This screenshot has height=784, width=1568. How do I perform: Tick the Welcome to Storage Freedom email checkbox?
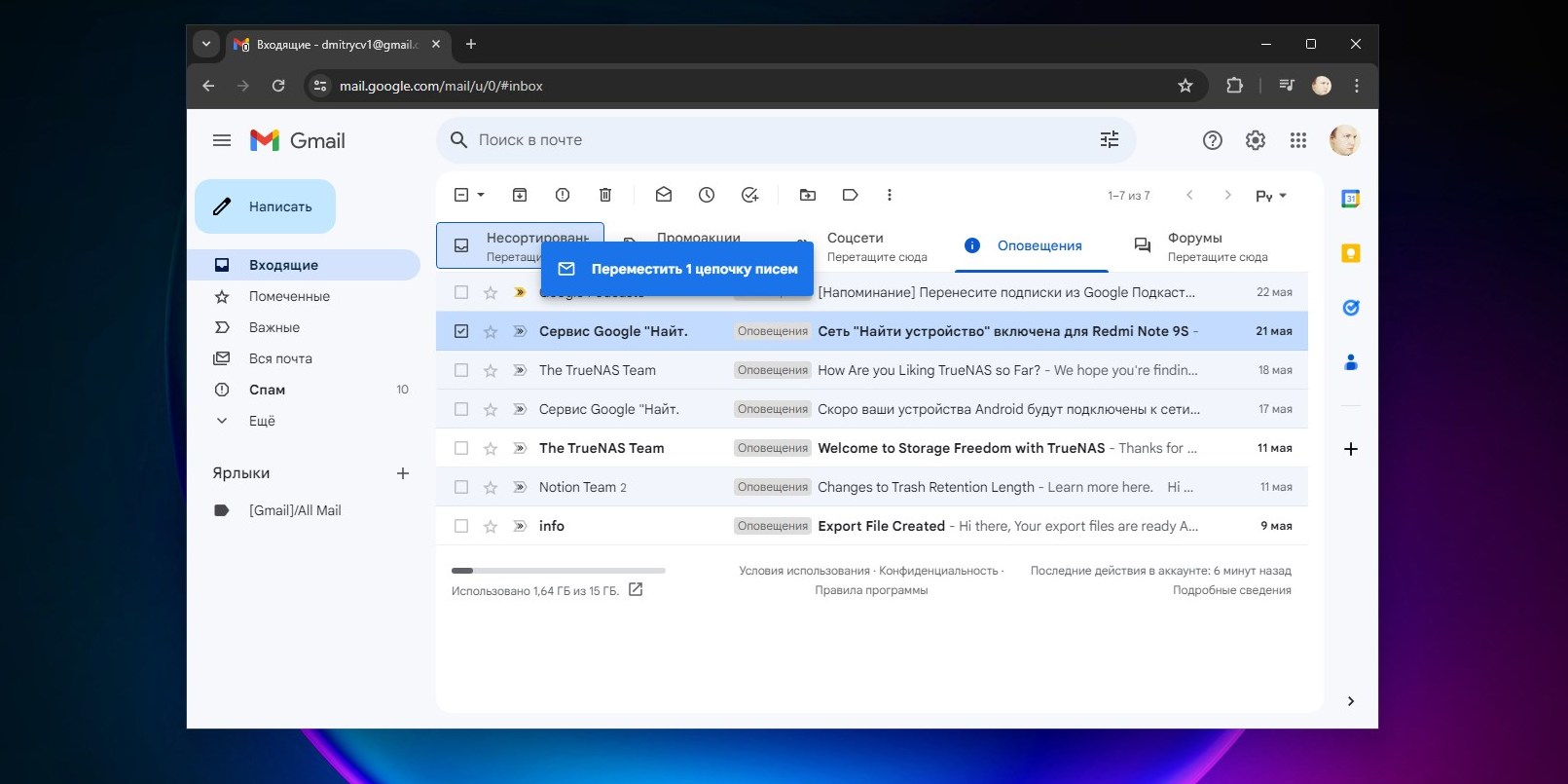click(x=461, y=448)
